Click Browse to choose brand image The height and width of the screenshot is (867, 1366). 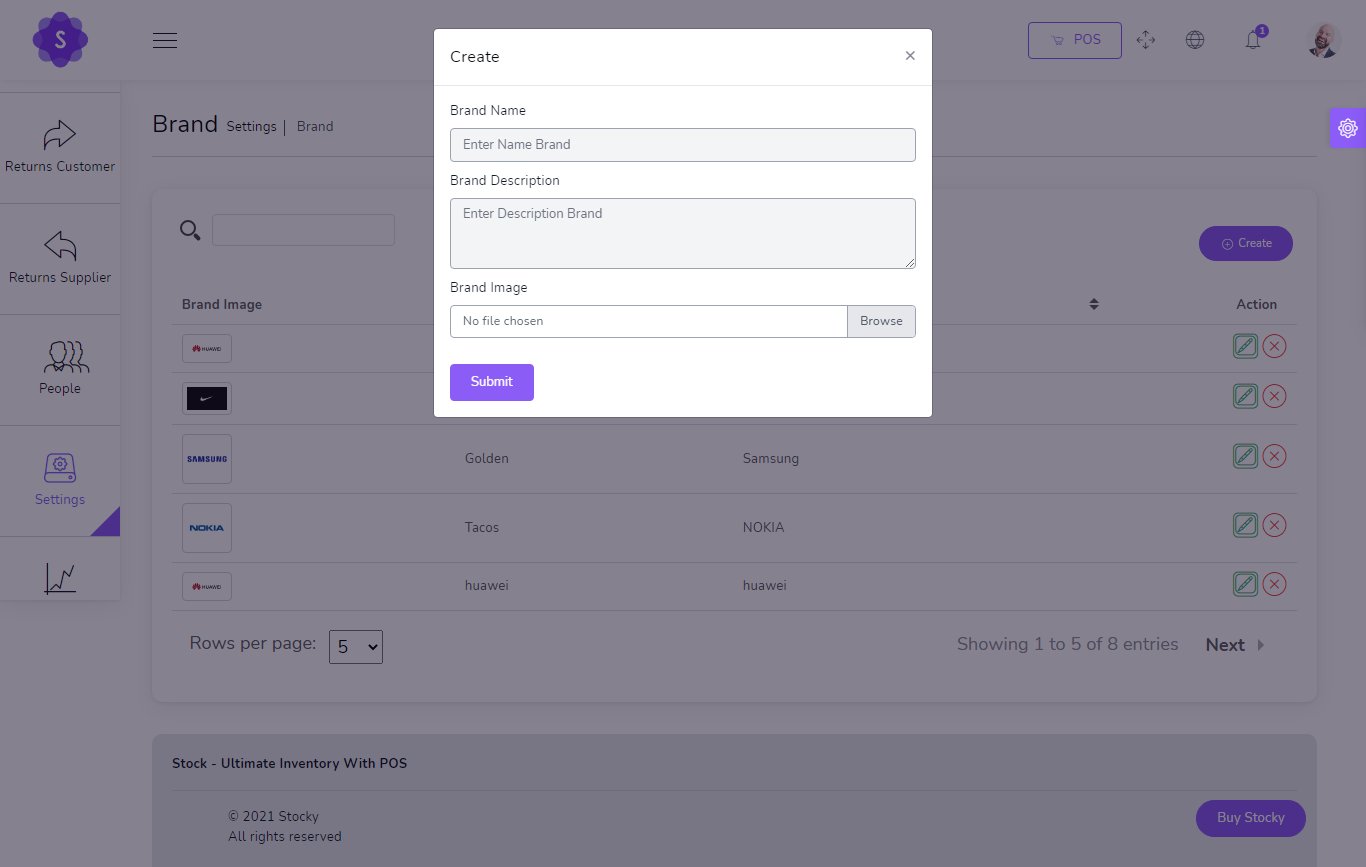881,321
